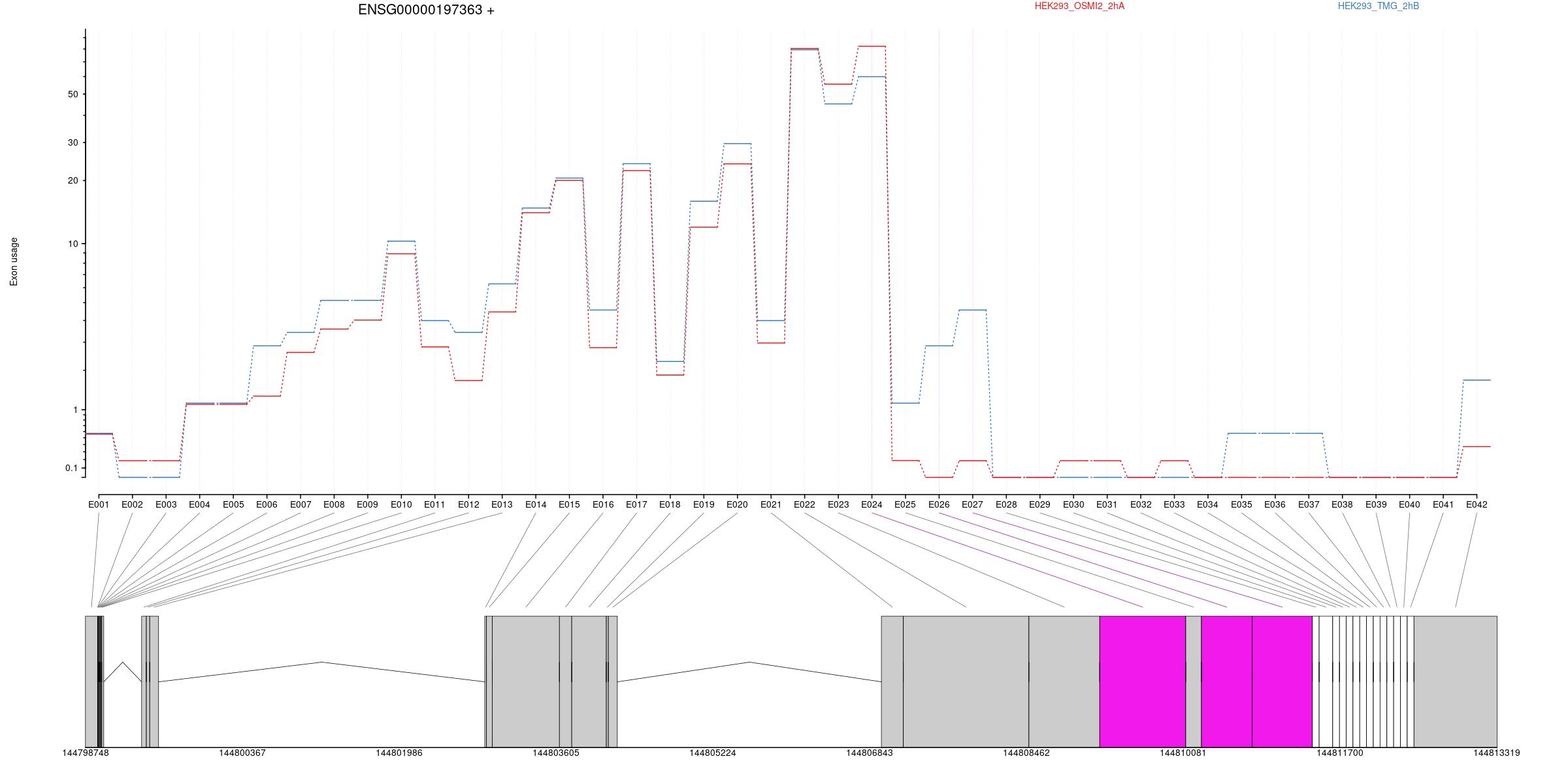Click exon label E017

pos(636,504)
